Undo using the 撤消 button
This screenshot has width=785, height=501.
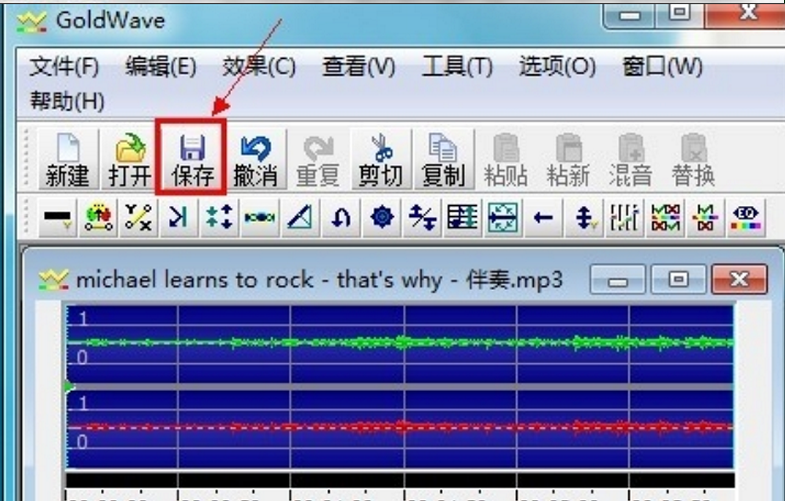[255, 159]
